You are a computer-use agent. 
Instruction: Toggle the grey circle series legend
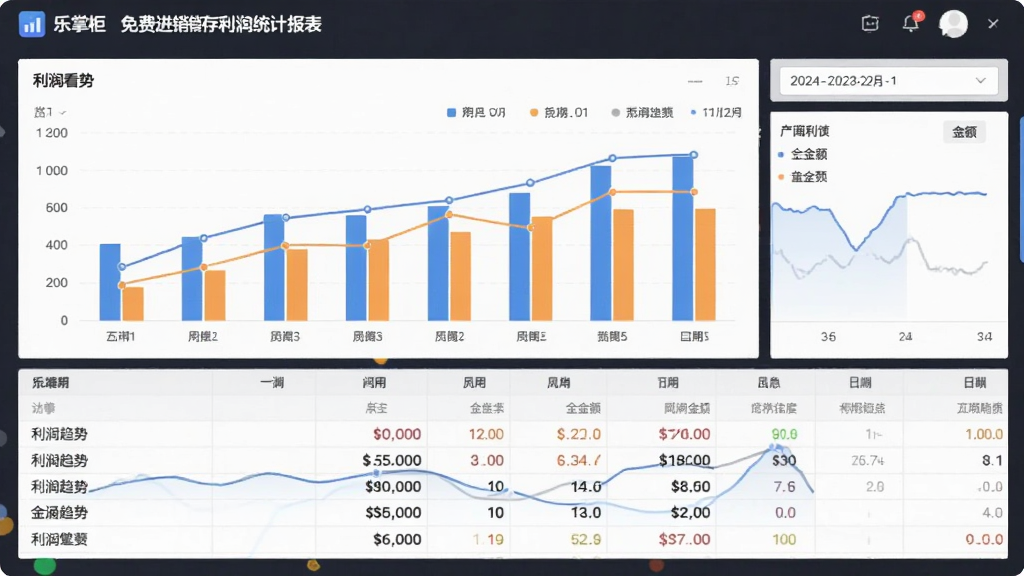642,112
